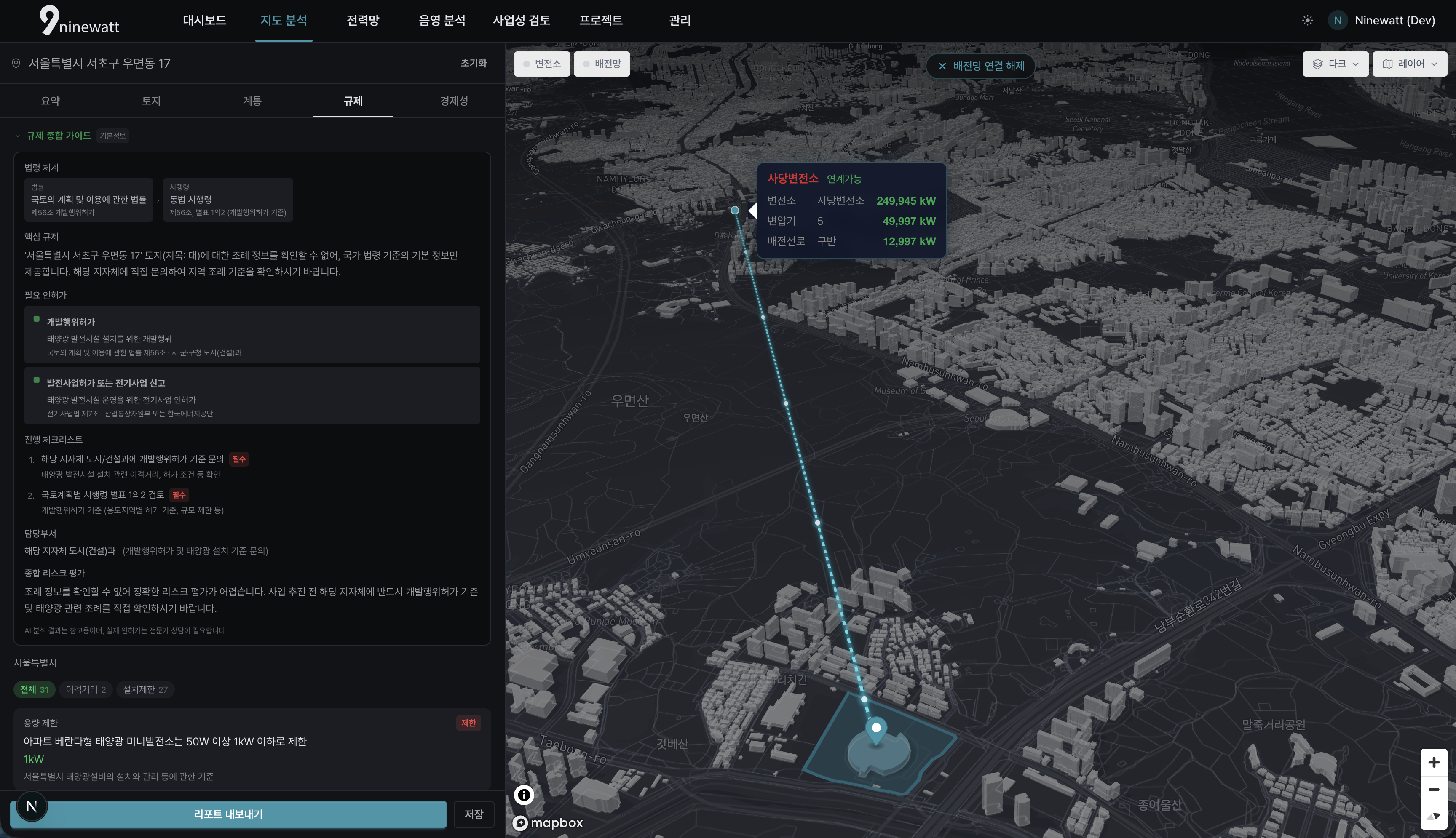The height and width of the screenshot is (838, 1456).
Task: Click checklist item 국토계획법 시행령 별표 1의2 검토
Action: click(102, 495)
